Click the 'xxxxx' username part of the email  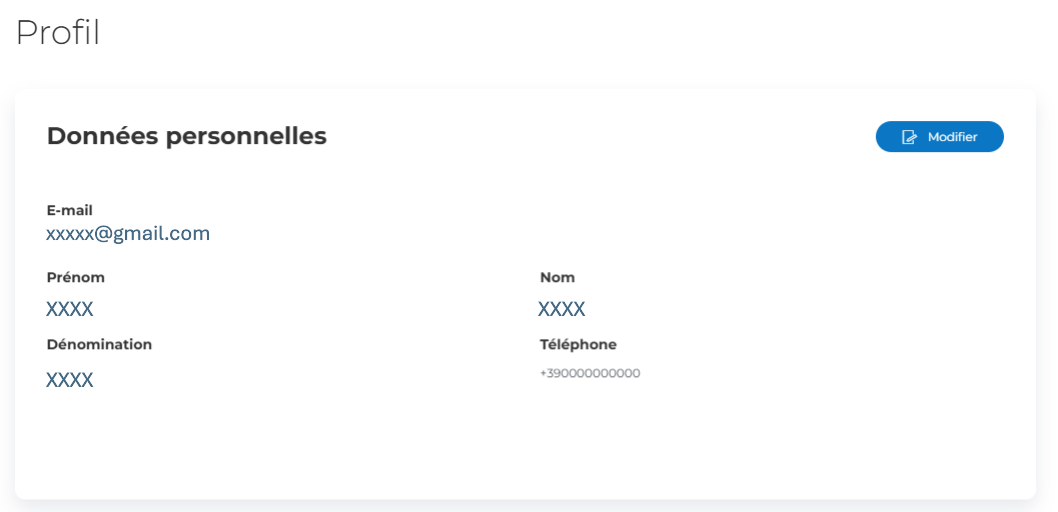pos(69,235)
